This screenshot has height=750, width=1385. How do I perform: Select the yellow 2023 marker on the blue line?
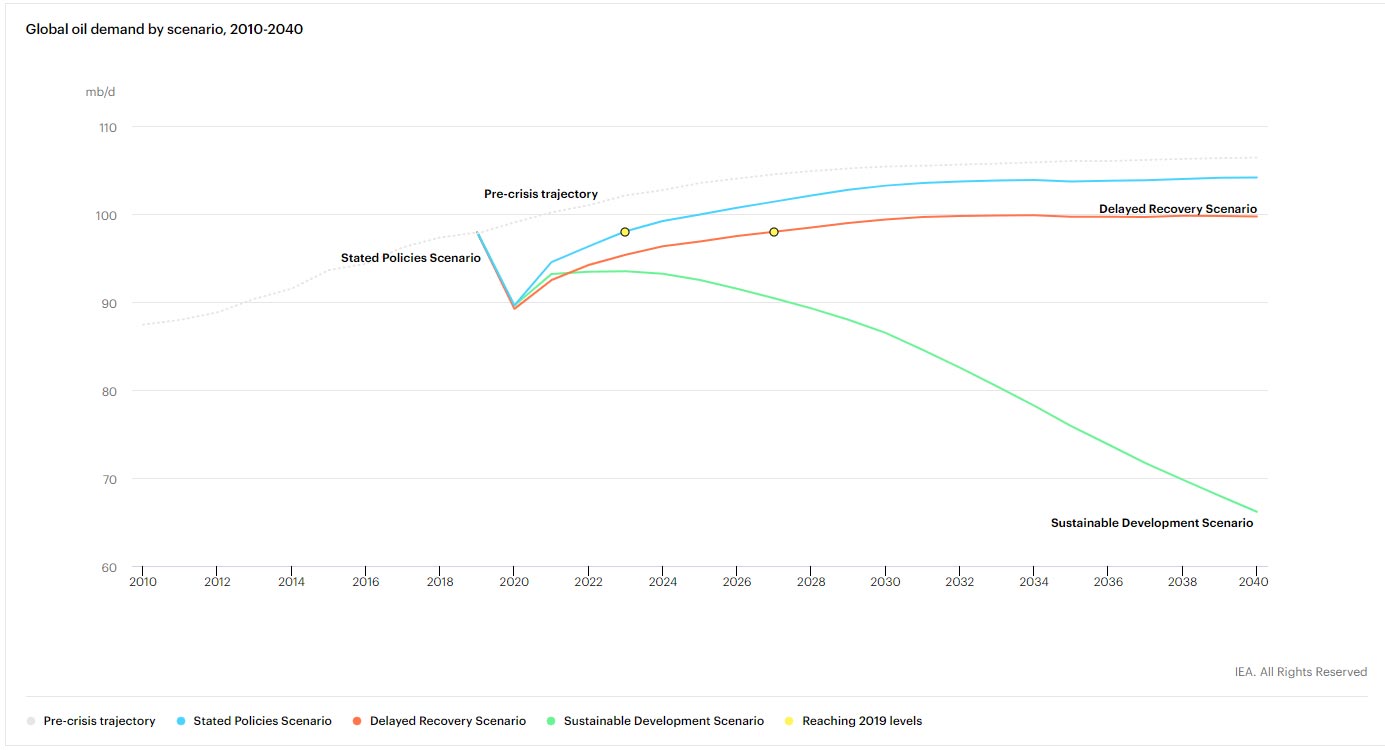pyautogui.click(x=624, y=230)
